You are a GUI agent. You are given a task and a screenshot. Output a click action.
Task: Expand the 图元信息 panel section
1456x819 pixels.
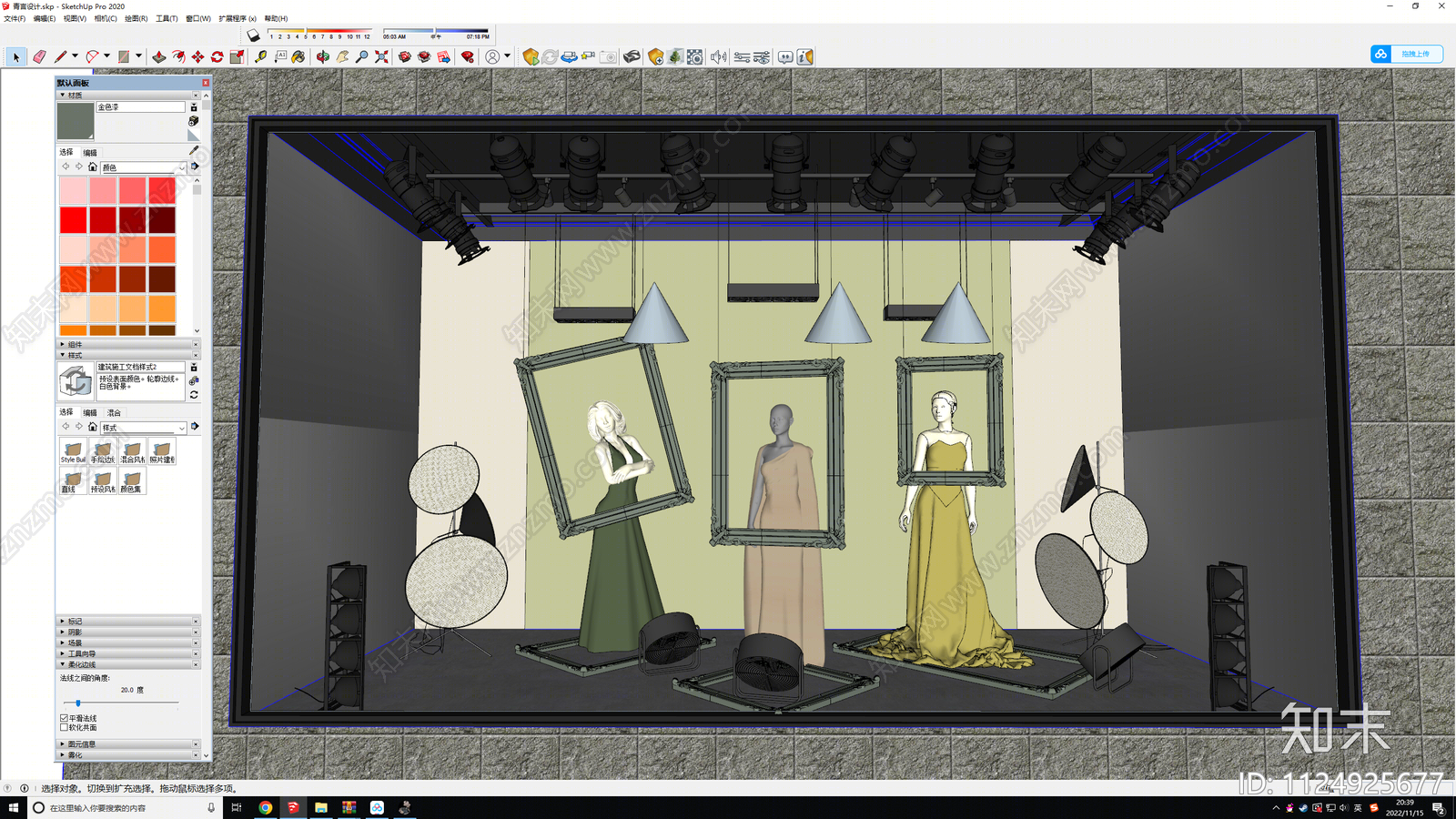127,743
